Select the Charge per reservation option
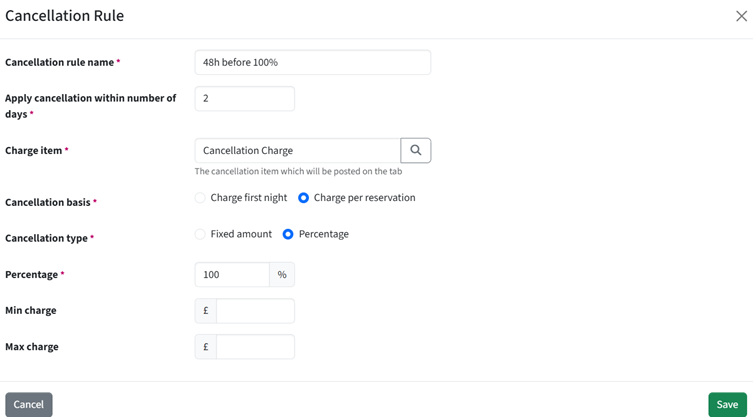This screenshot has width=753, height=417. (x=304, y=198)
